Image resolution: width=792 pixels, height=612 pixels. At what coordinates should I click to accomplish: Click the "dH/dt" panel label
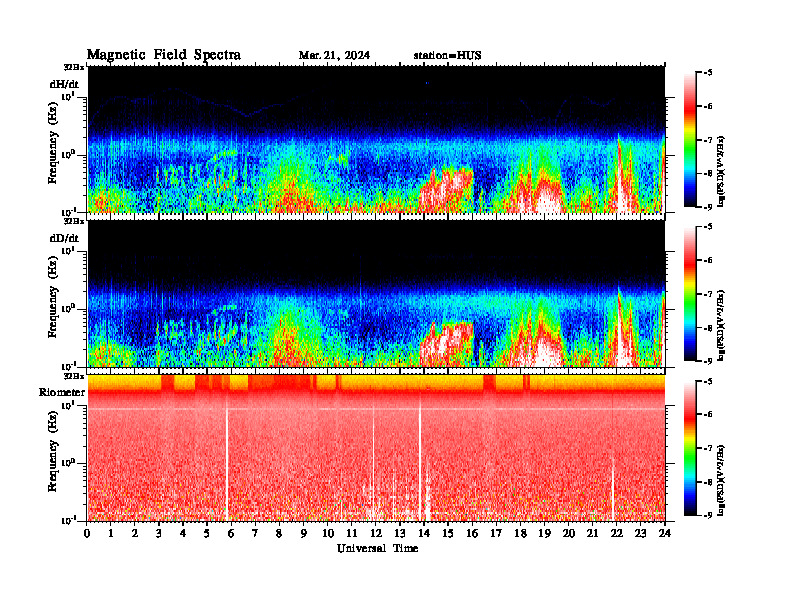64,84
